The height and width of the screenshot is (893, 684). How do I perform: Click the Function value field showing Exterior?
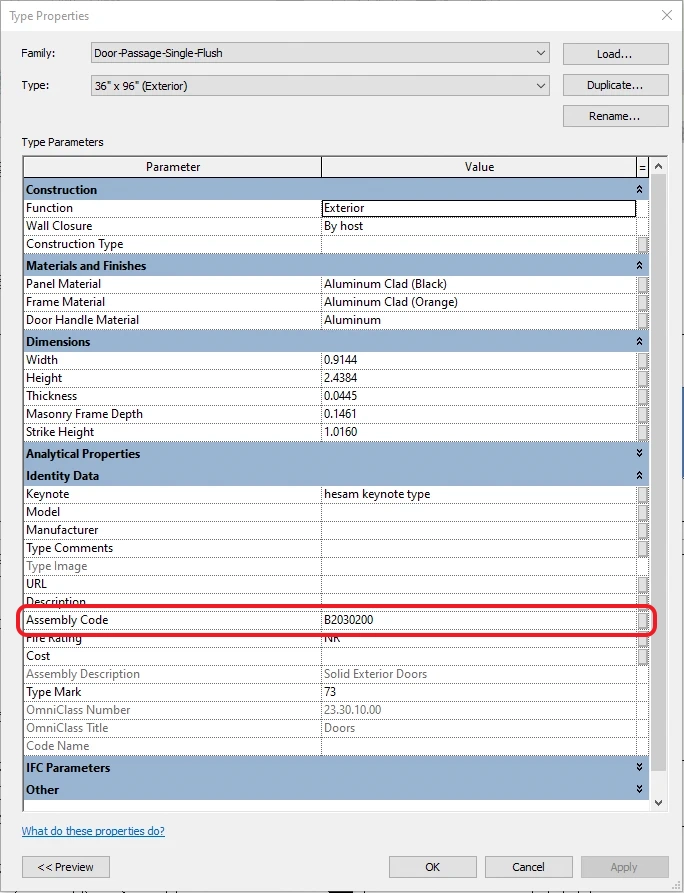(x=478, y=208)
